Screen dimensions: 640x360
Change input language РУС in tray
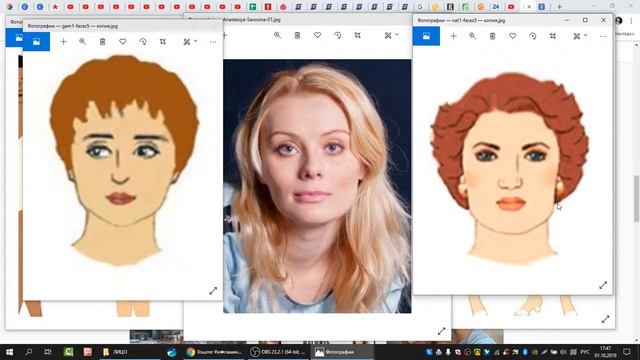pos(585,351)
